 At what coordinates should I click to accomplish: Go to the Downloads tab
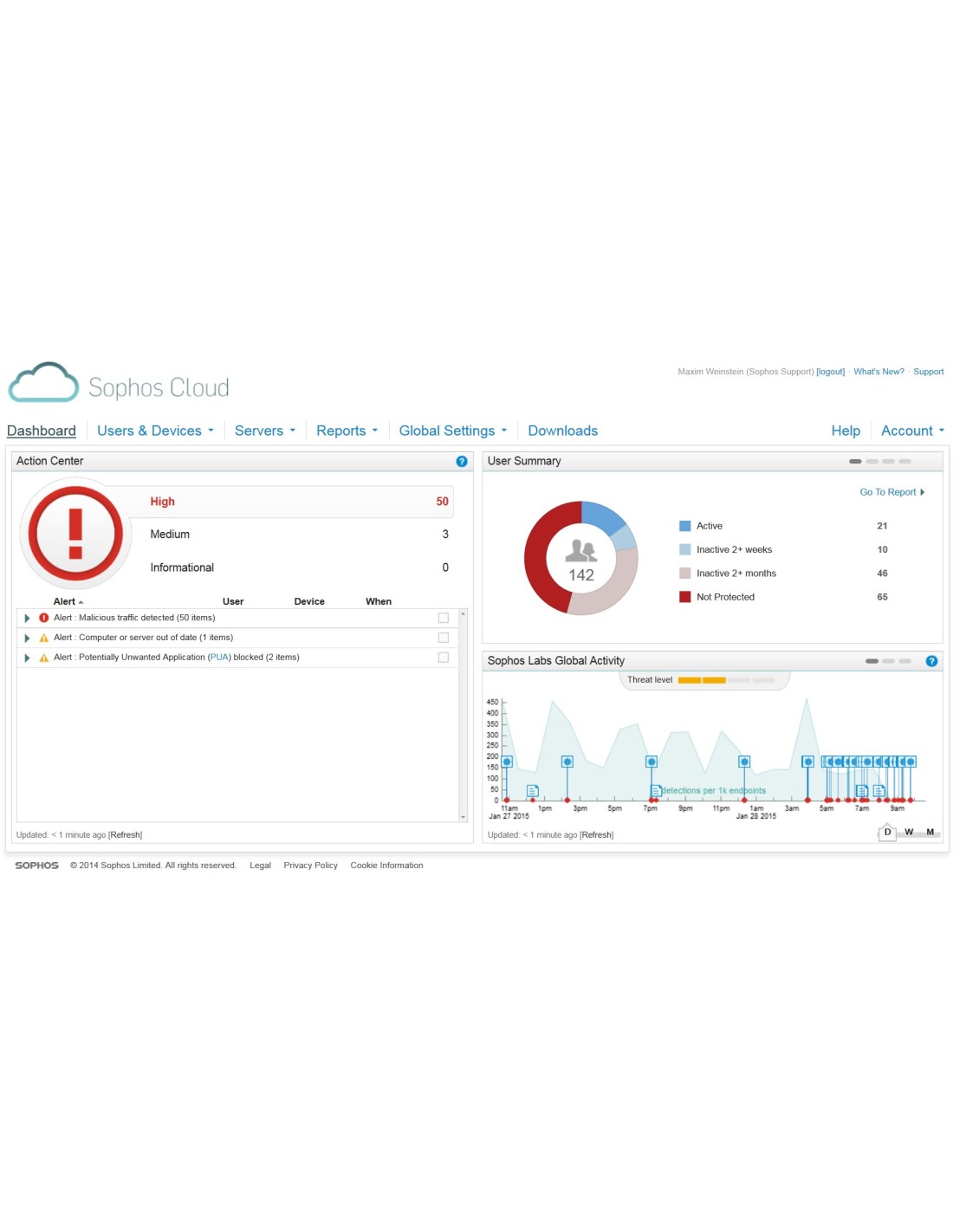pos(562,431)
